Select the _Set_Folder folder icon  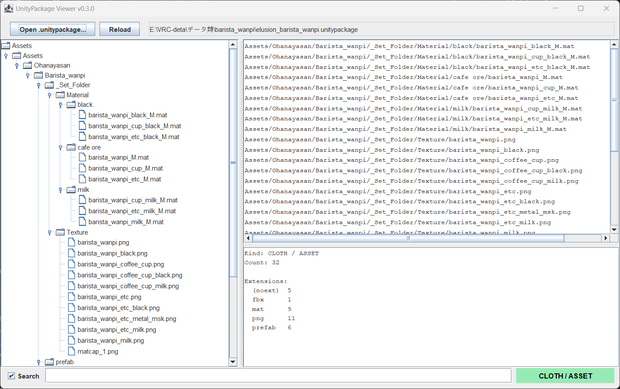tap(49, 85)
